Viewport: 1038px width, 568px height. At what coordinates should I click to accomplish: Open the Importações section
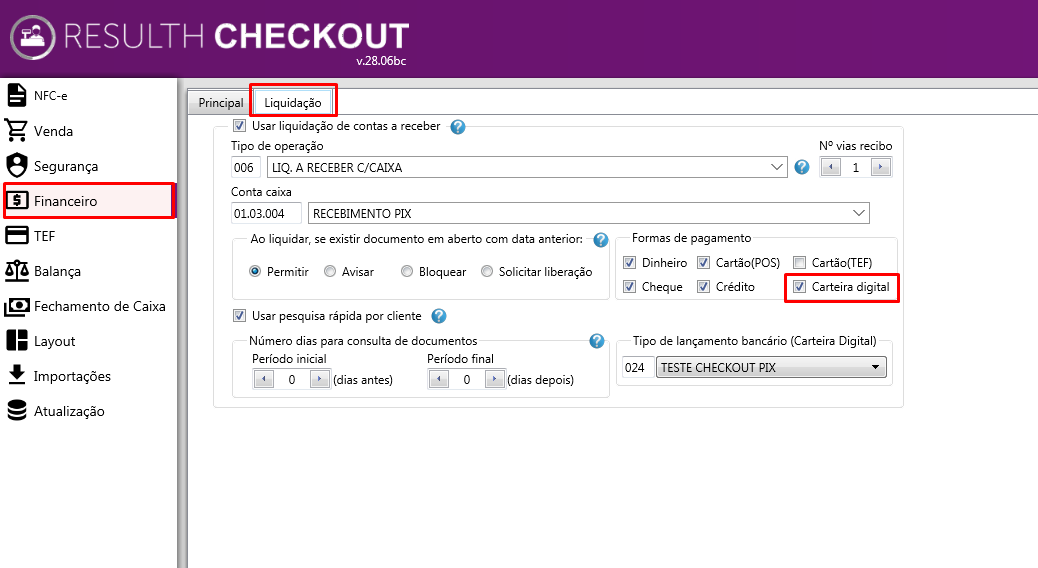point(89,375)
